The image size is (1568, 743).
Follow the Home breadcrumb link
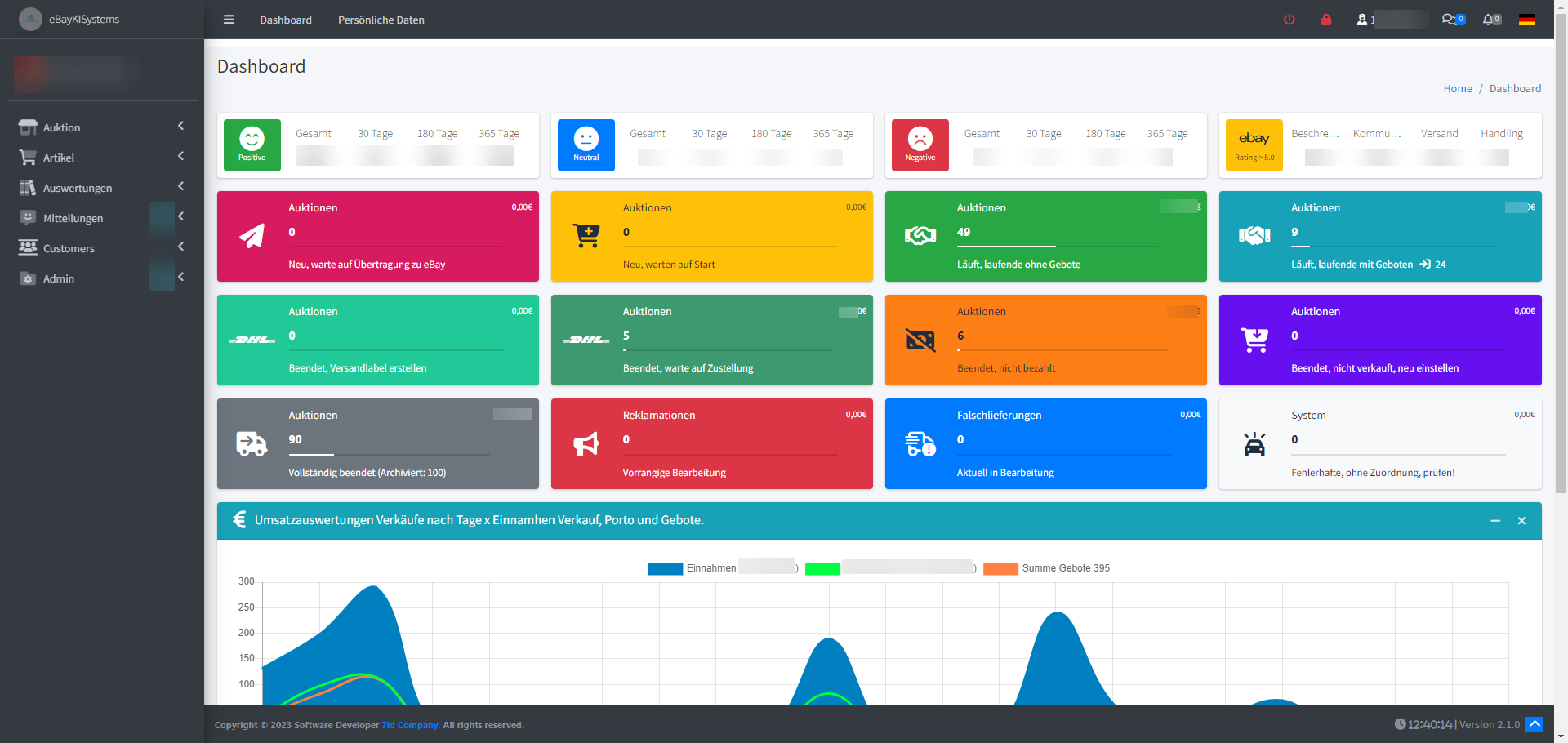1457,88
